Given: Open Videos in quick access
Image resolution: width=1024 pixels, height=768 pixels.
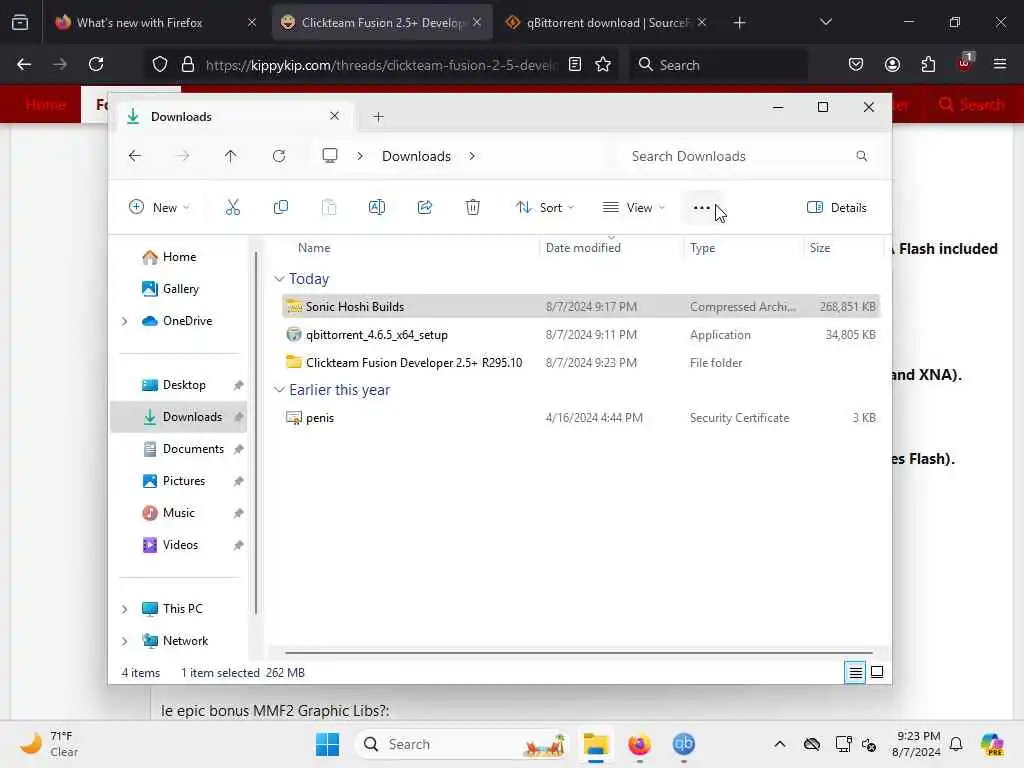Looking at the screenshot, I should point(180,545).
